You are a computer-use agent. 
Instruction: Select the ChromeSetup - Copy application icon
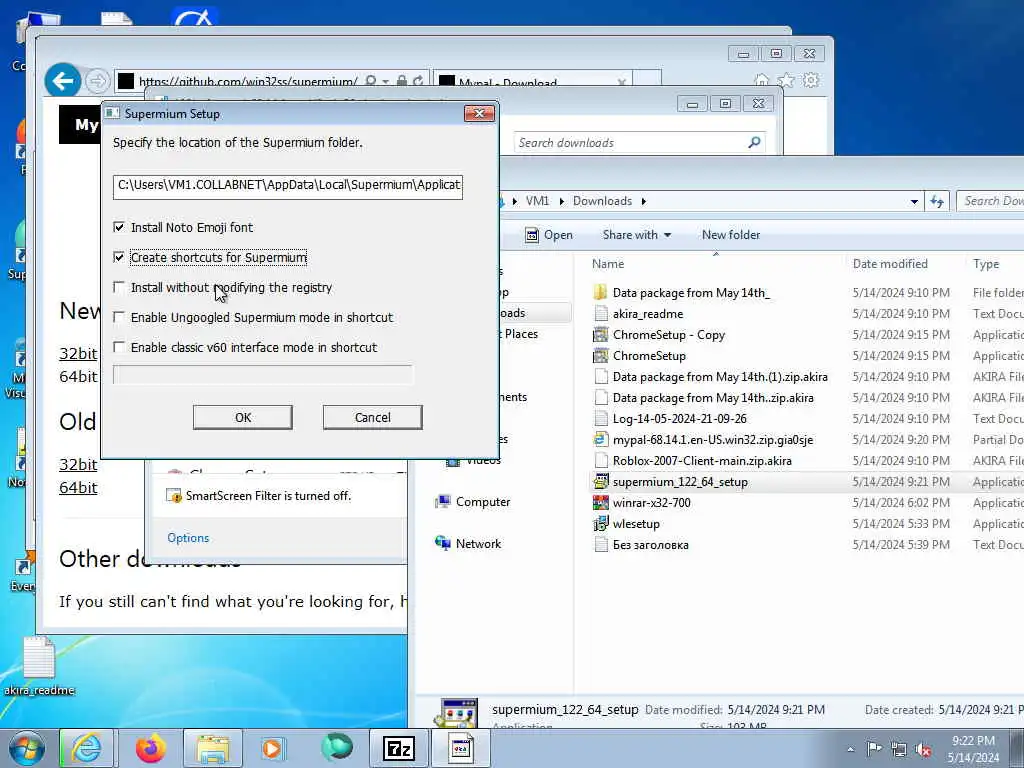point(600,335)
